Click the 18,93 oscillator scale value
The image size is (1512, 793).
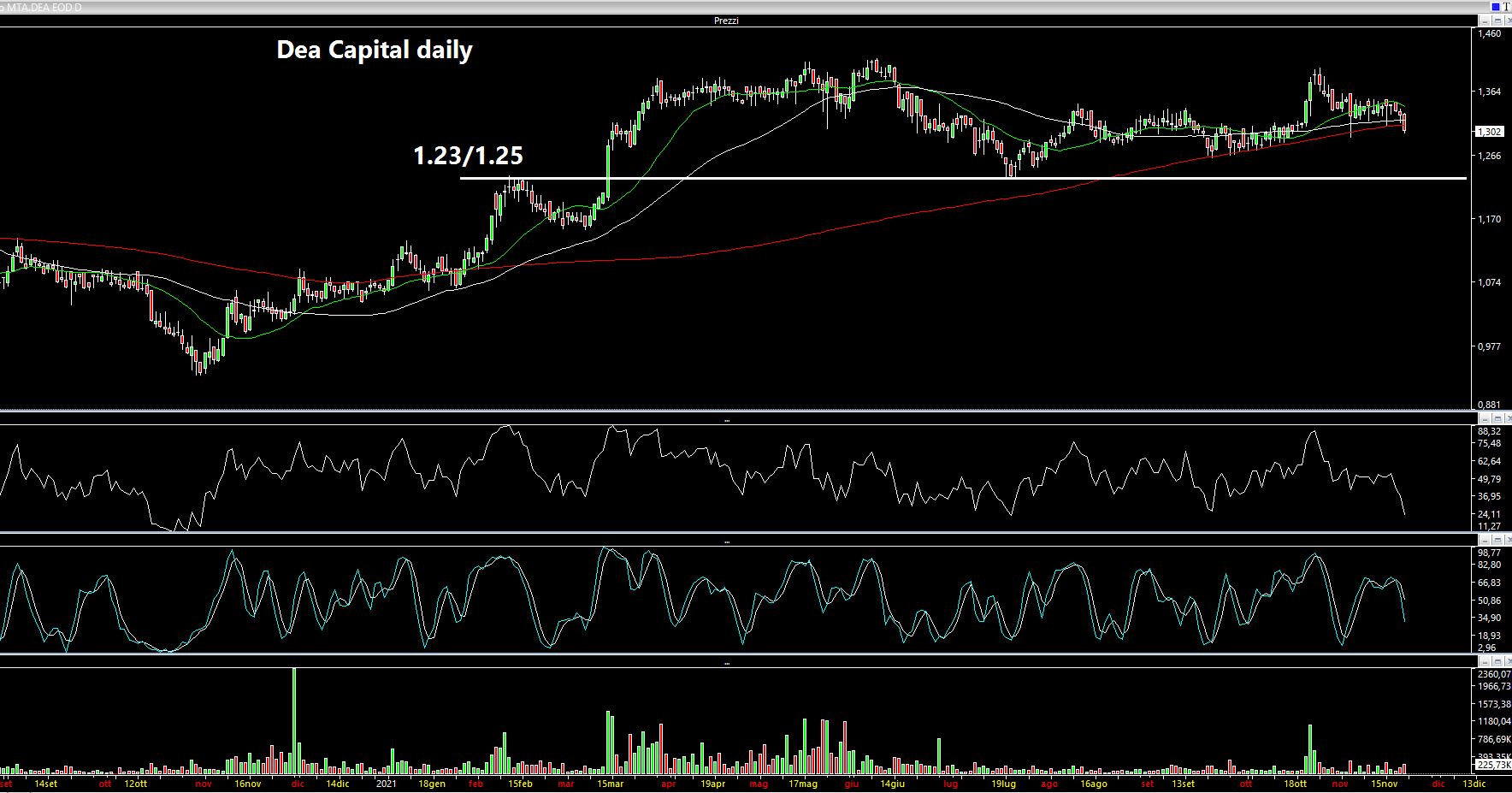tap(1491, 636)
